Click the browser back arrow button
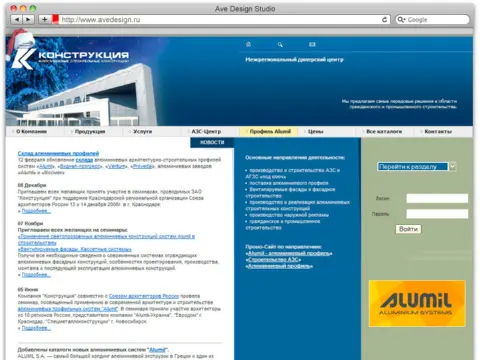480x360 pixels. coord(17,20)
